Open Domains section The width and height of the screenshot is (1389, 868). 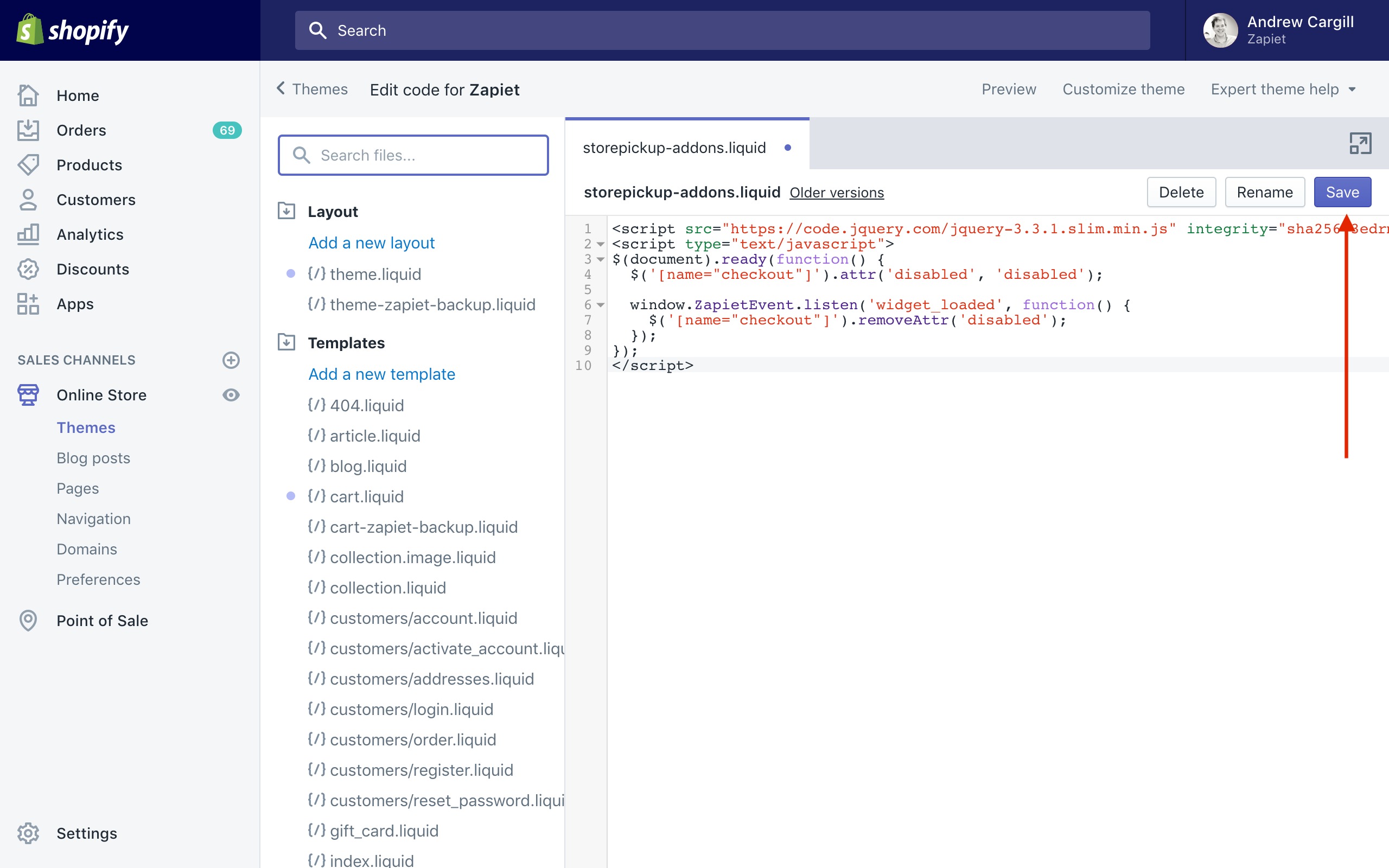pos(87,550)
